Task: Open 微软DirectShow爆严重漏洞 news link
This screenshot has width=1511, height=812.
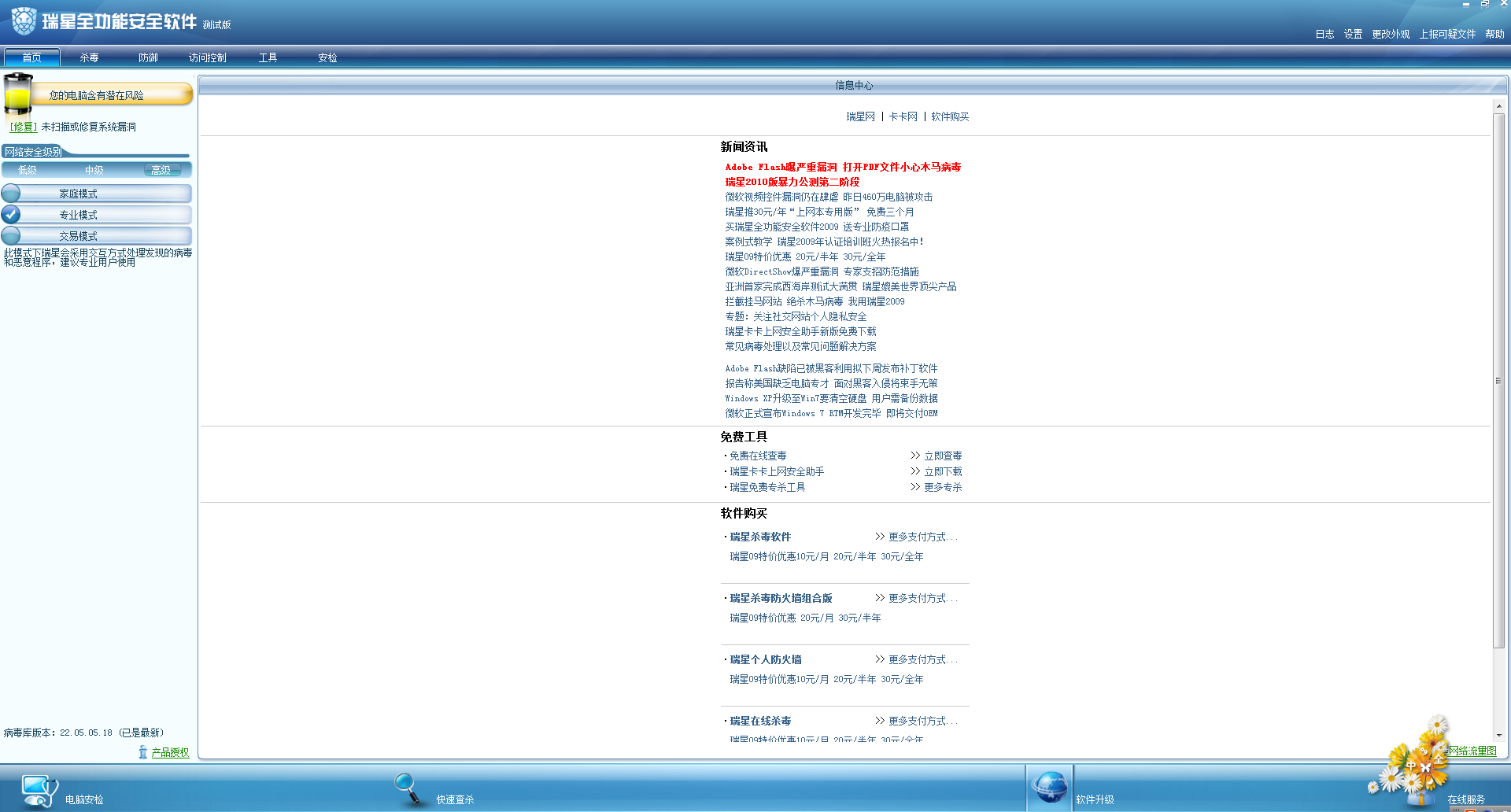Action: [x=822, y=271]
